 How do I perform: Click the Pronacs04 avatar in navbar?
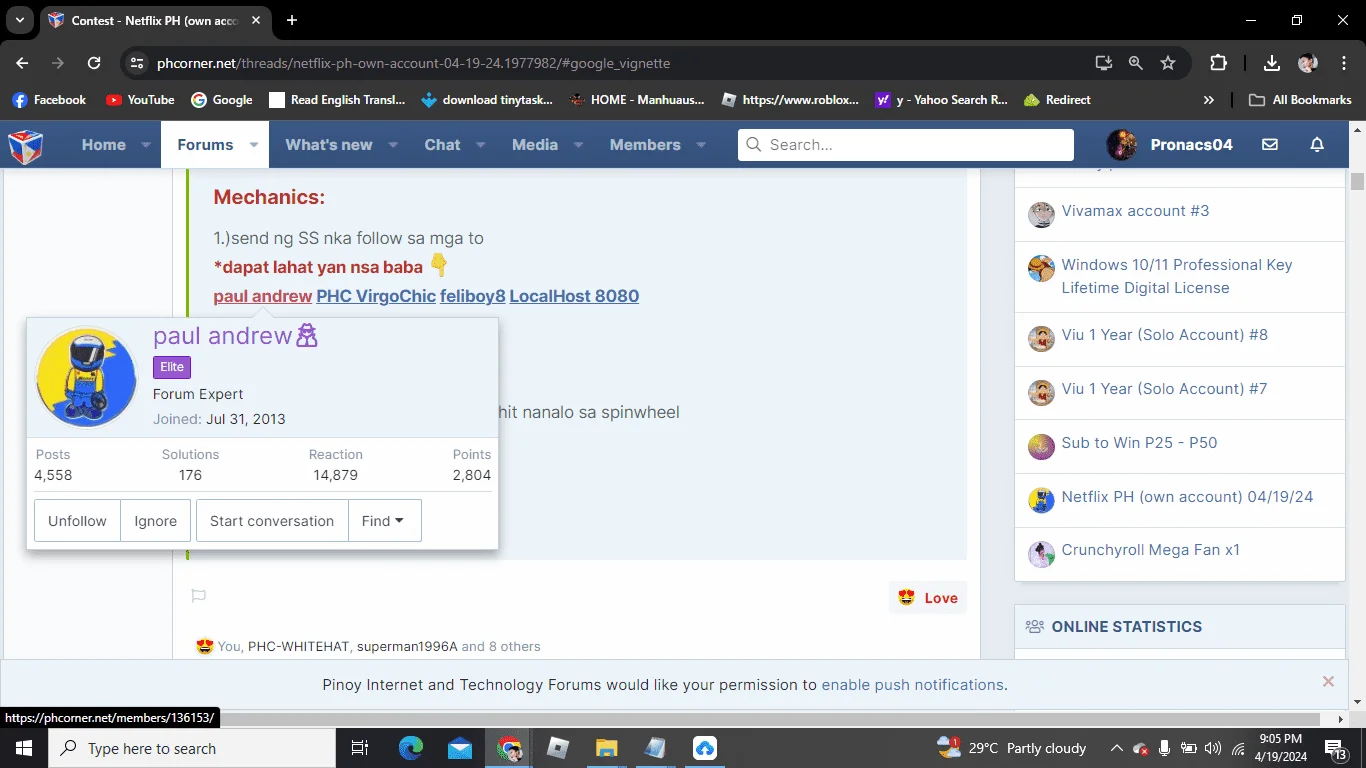1122,145
